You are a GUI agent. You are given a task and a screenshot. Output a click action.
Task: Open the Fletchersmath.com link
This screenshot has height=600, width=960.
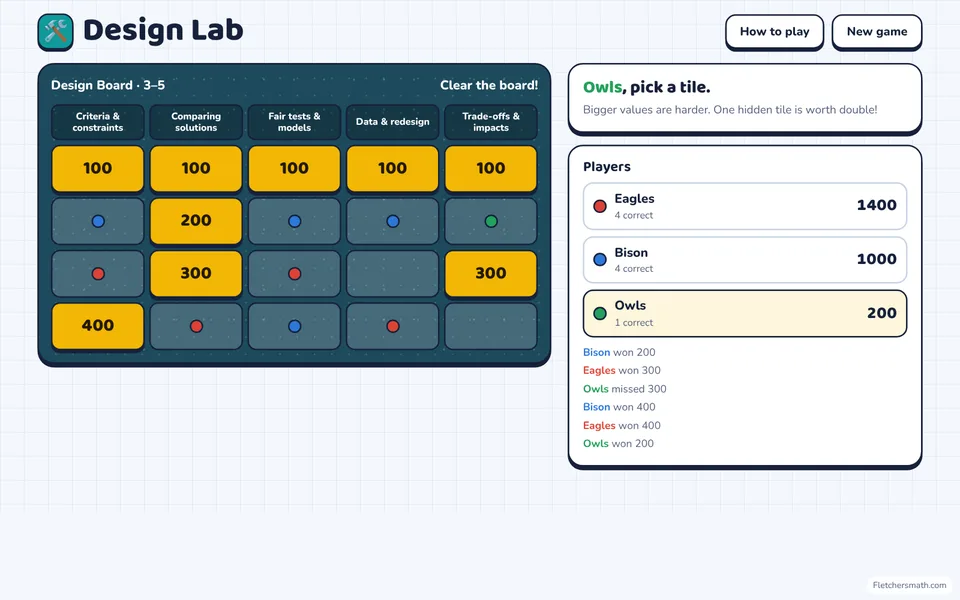pos(909,585)
